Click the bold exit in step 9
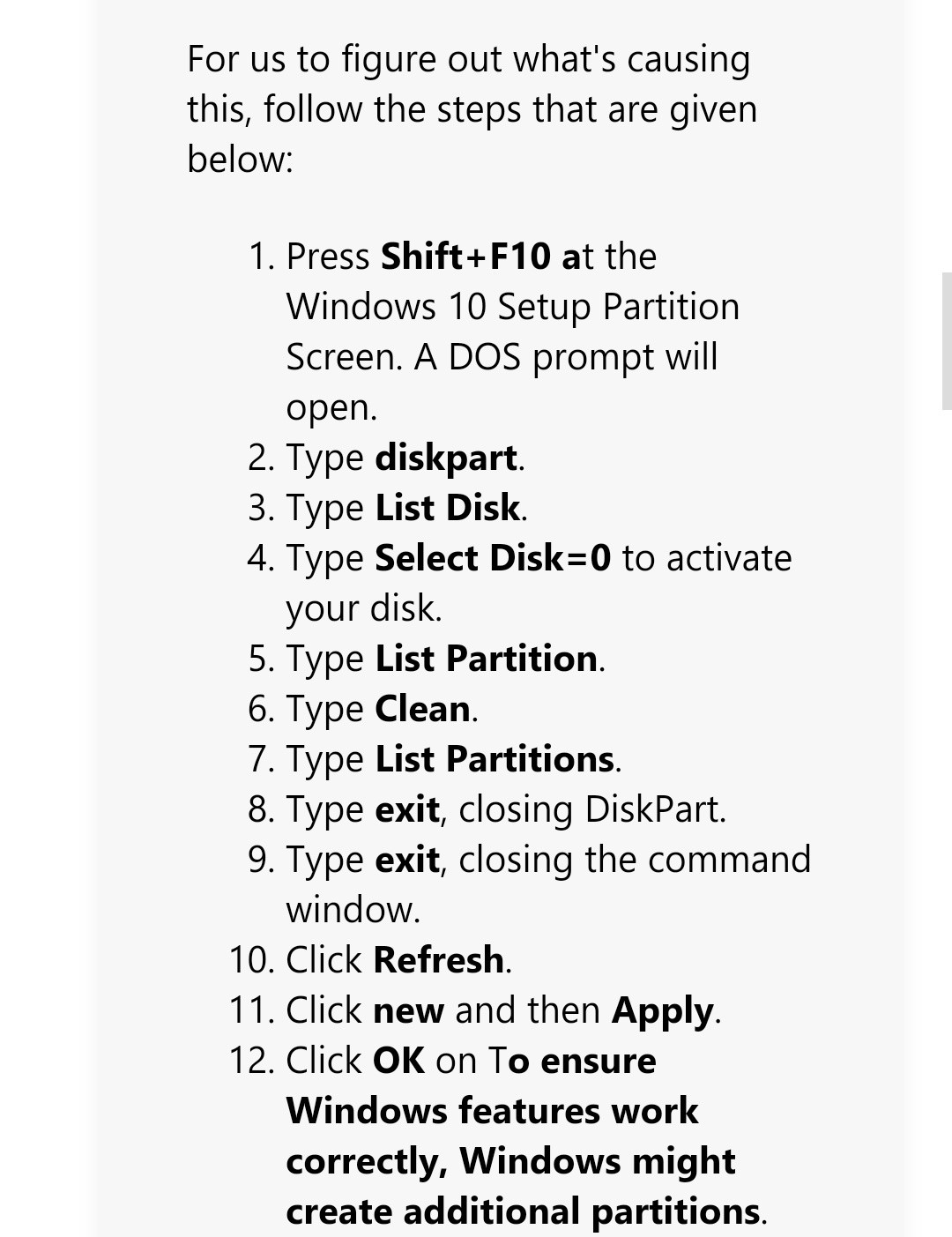Image resolution: width=952 pixels, height=1237 pixels. tap(407, 860)
